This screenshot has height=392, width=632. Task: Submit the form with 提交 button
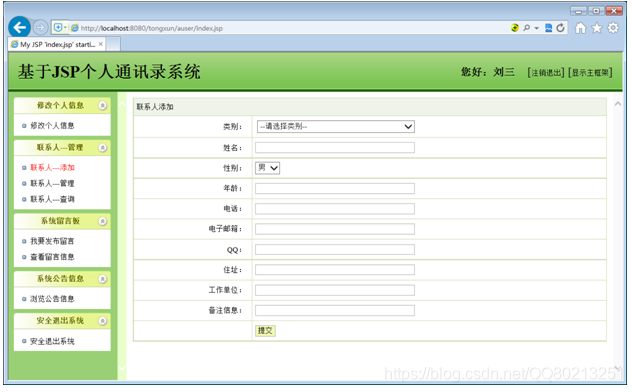pos(265,331)
